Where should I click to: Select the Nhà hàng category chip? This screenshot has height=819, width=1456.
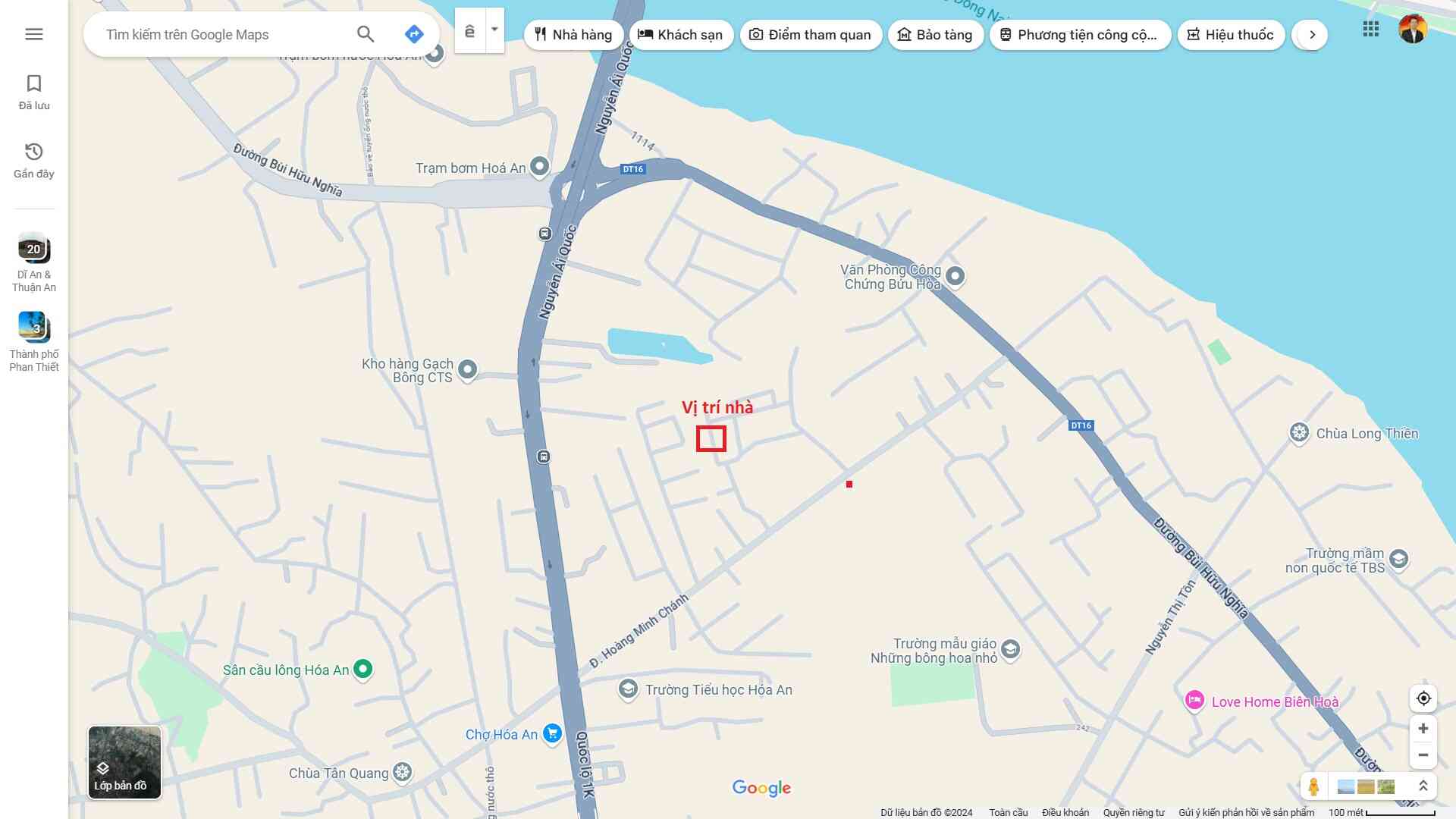tap(573, 35)
